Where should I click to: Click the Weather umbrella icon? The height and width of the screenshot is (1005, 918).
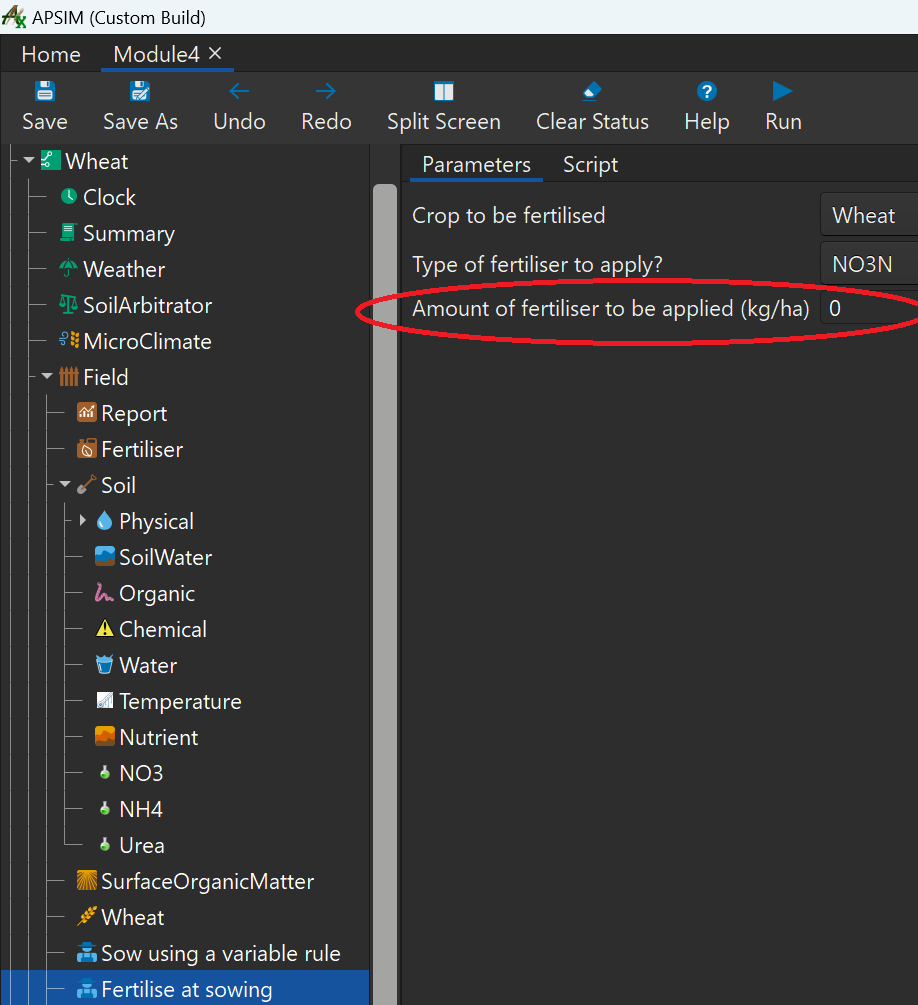[x=68, y=268]
